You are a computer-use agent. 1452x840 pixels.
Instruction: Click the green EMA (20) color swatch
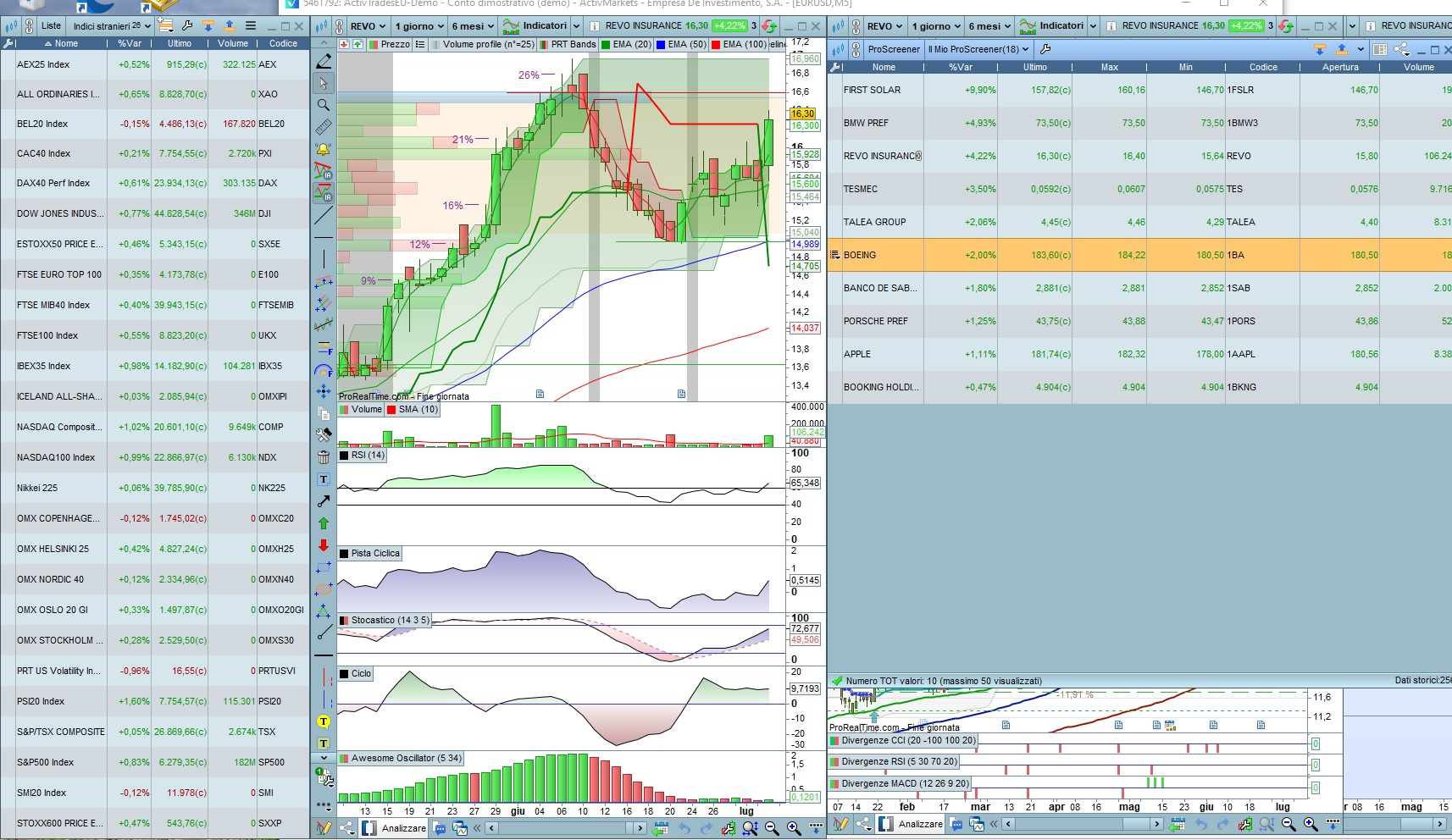point(606,44)
